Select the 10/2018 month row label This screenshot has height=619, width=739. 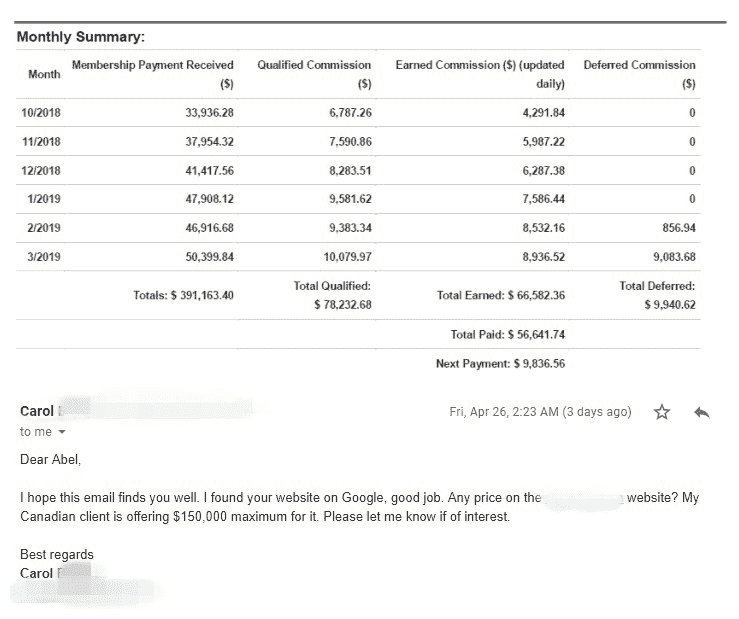(x=41, y=113)
